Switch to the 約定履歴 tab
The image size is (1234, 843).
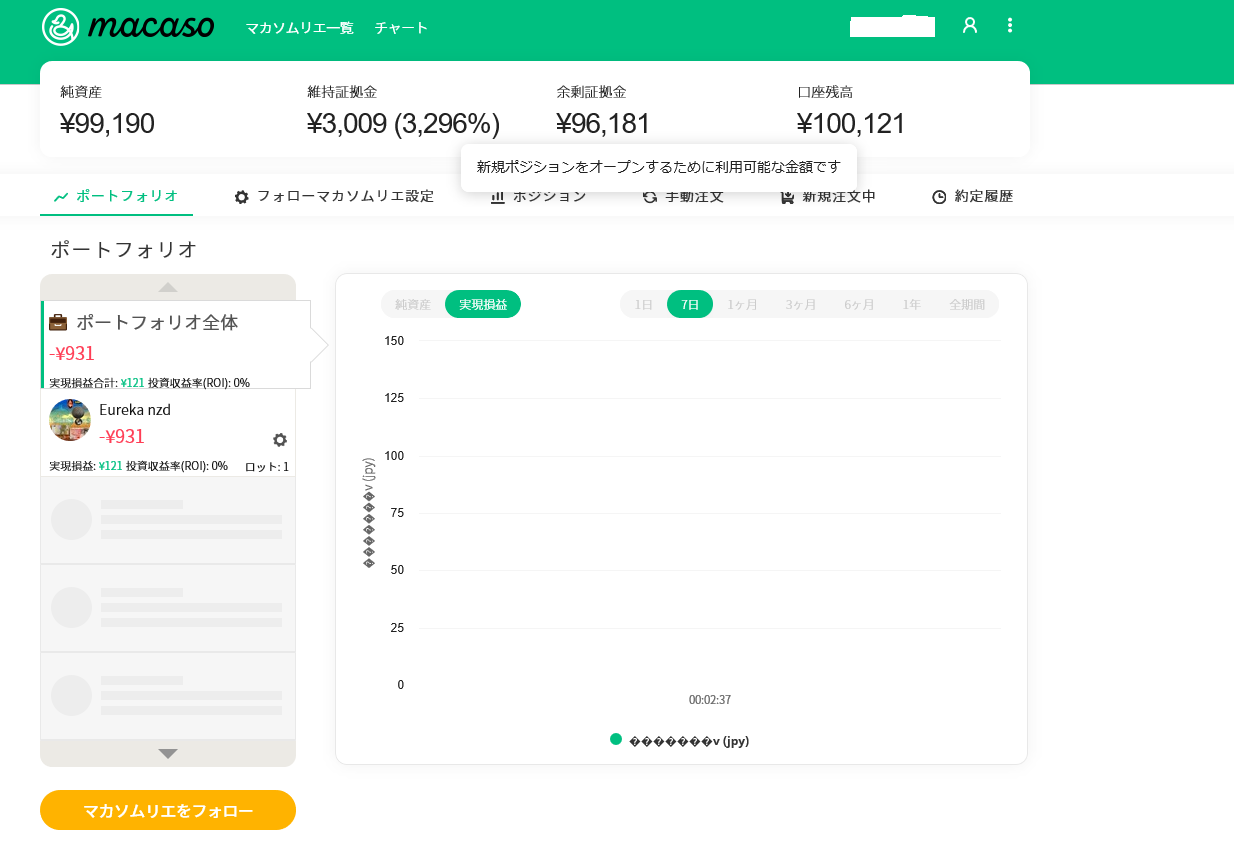coord(972,197)
